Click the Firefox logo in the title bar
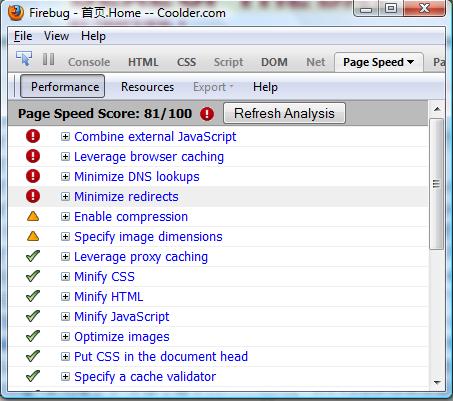Viewport: 453px width, 401px height. [x=16, y=13]
